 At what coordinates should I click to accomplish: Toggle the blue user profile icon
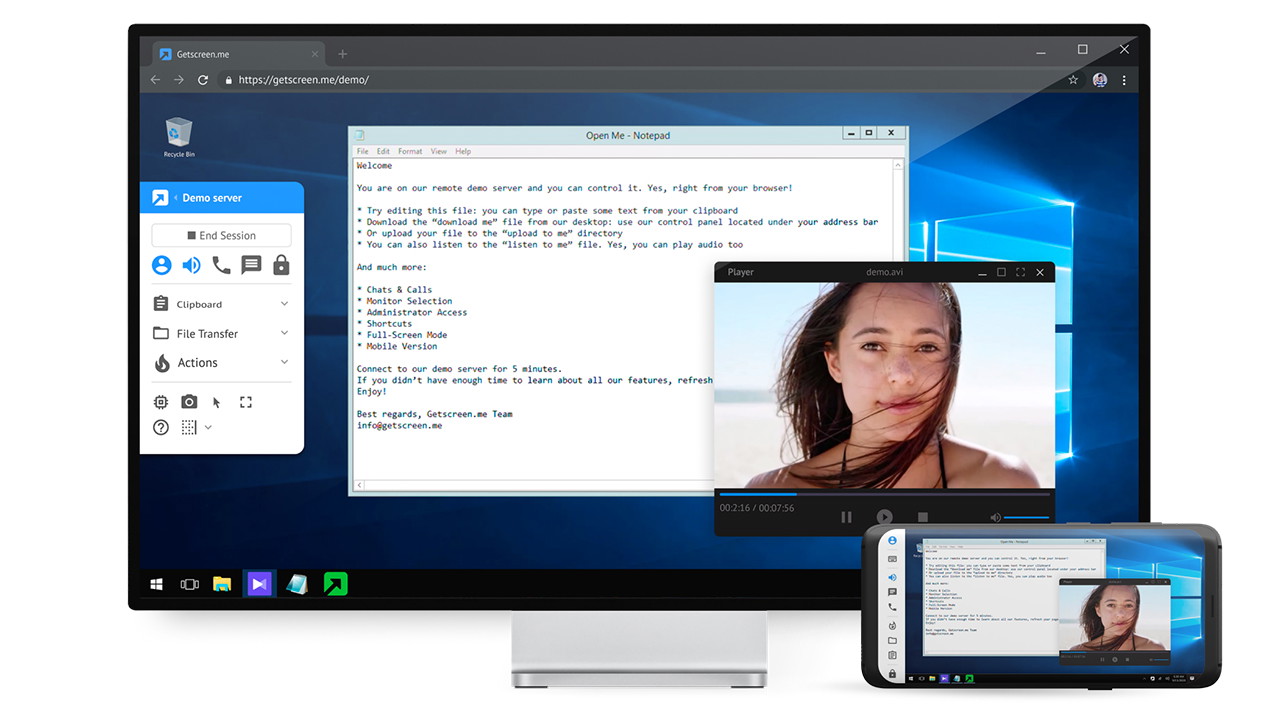point(161,265)
